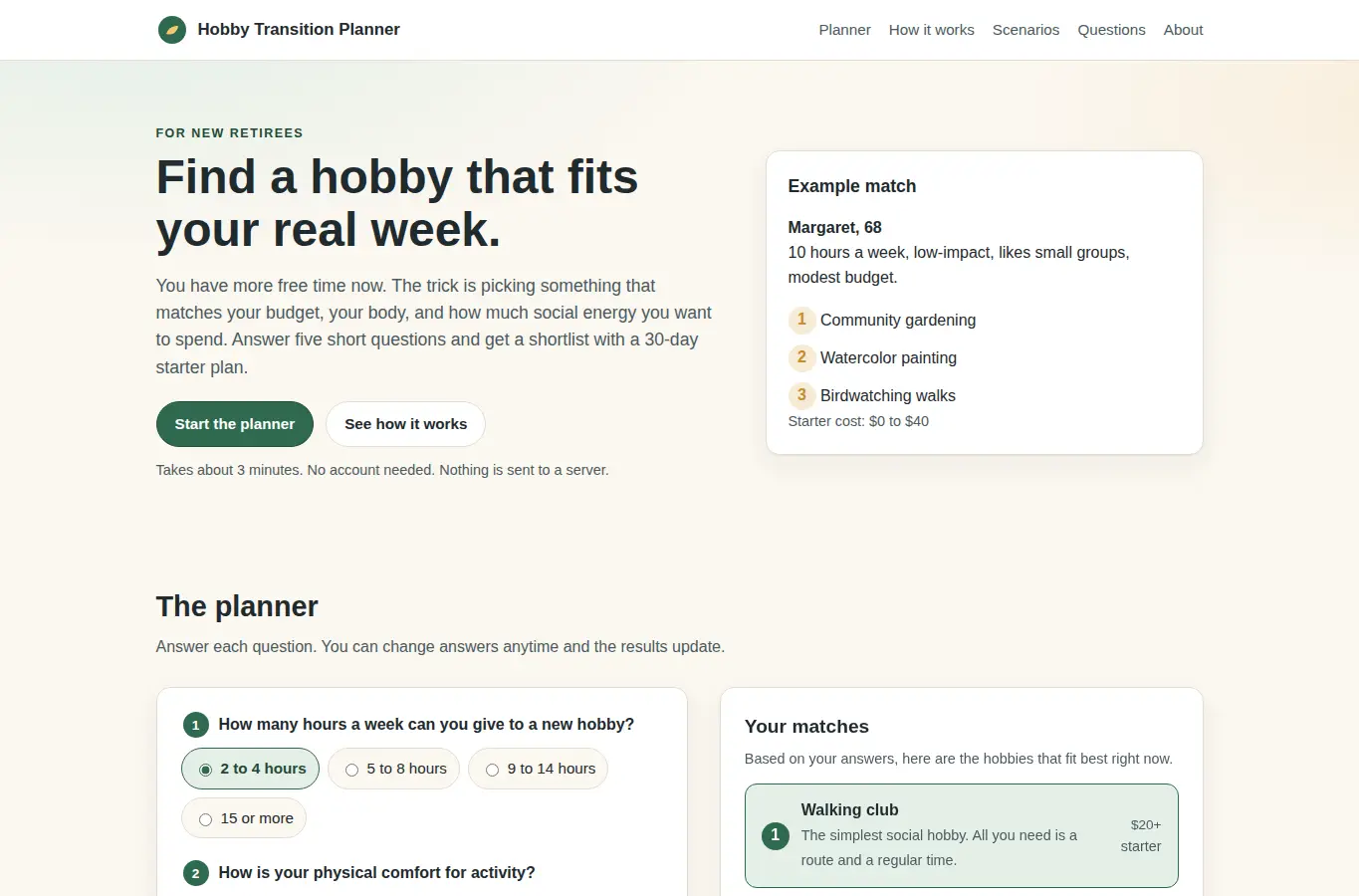Click the number 3 badge beside Birdwatching walks
1359x896 pixels.
(801, 395)
